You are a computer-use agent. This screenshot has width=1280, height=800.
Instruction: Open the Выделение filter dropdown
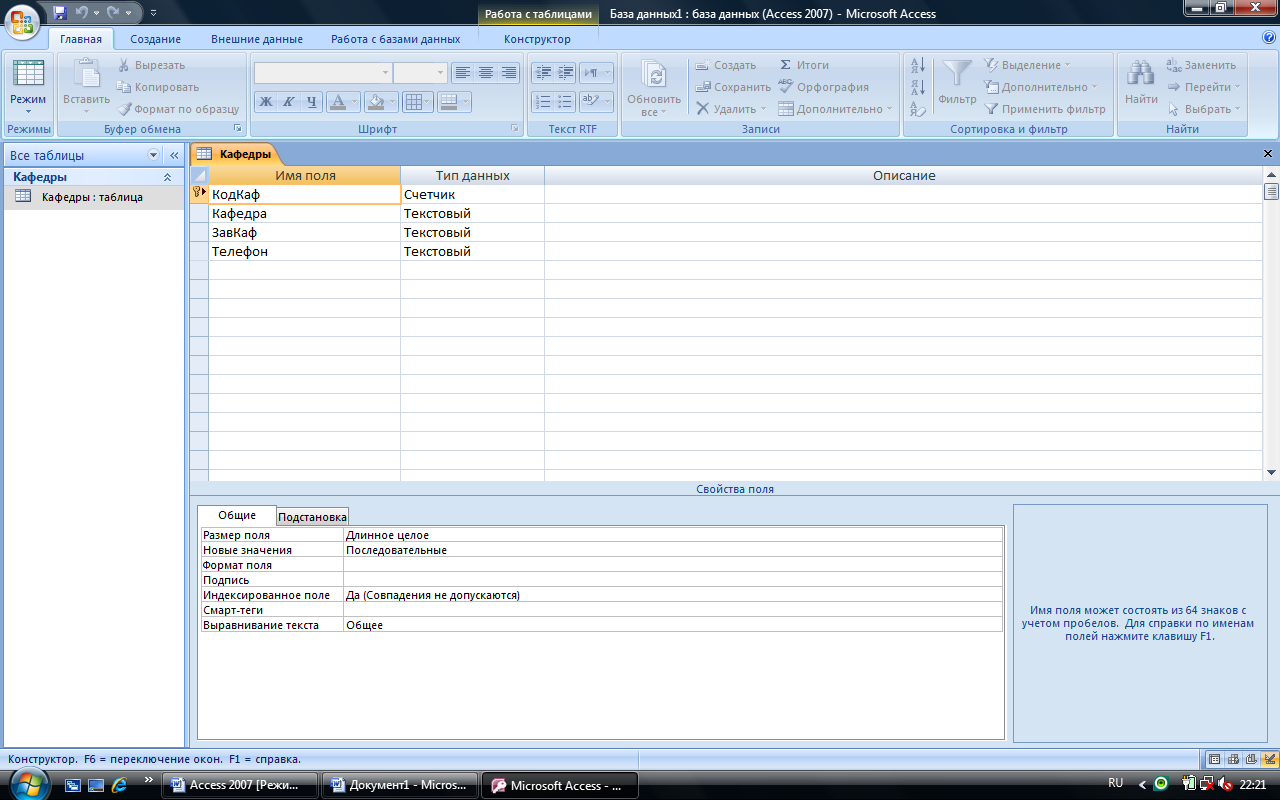(1027, 65)
